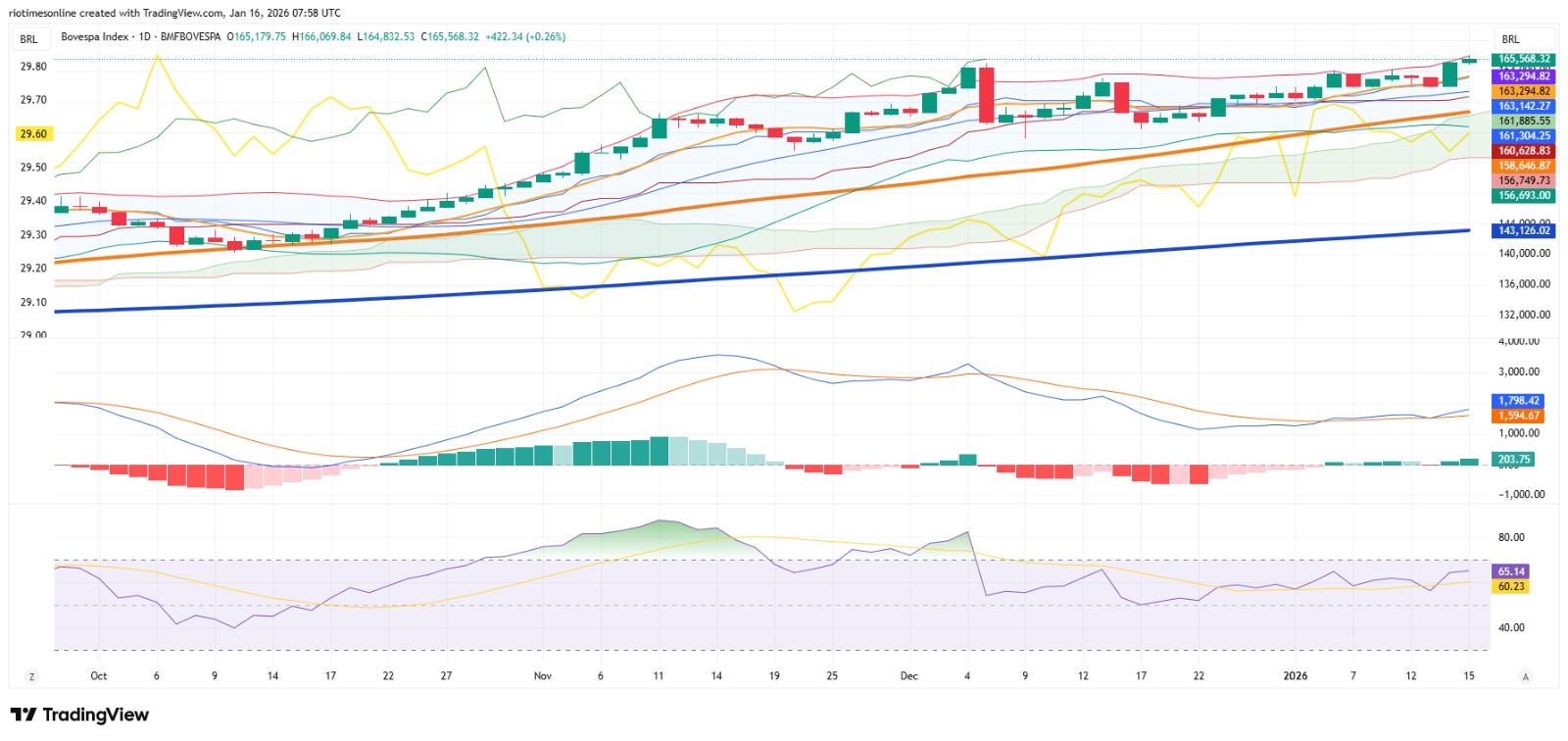Click the Bovespa Index symbol title
The width and height of the screenshot is (1568, 741).
(x=95, y=36)
